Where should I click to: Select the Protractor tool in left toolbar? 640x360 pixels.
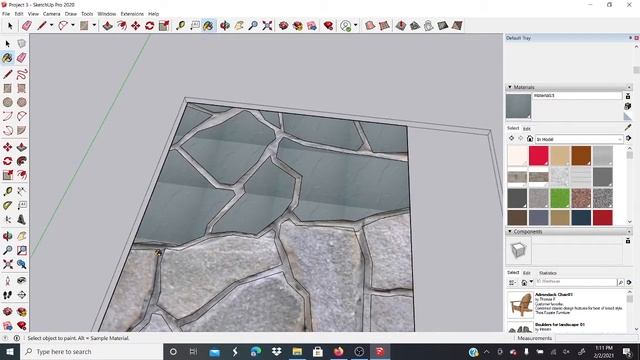[7, 205]
